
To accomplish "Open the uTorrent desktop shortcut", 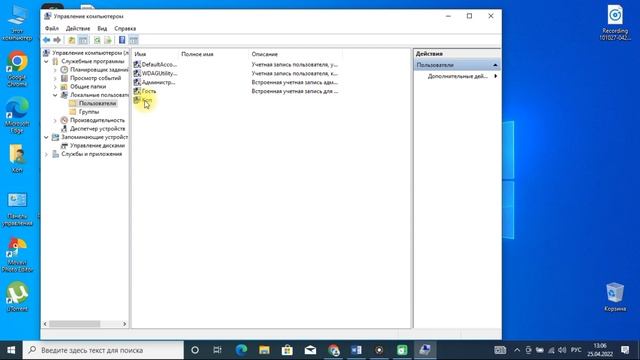I will tap(17, 296).
